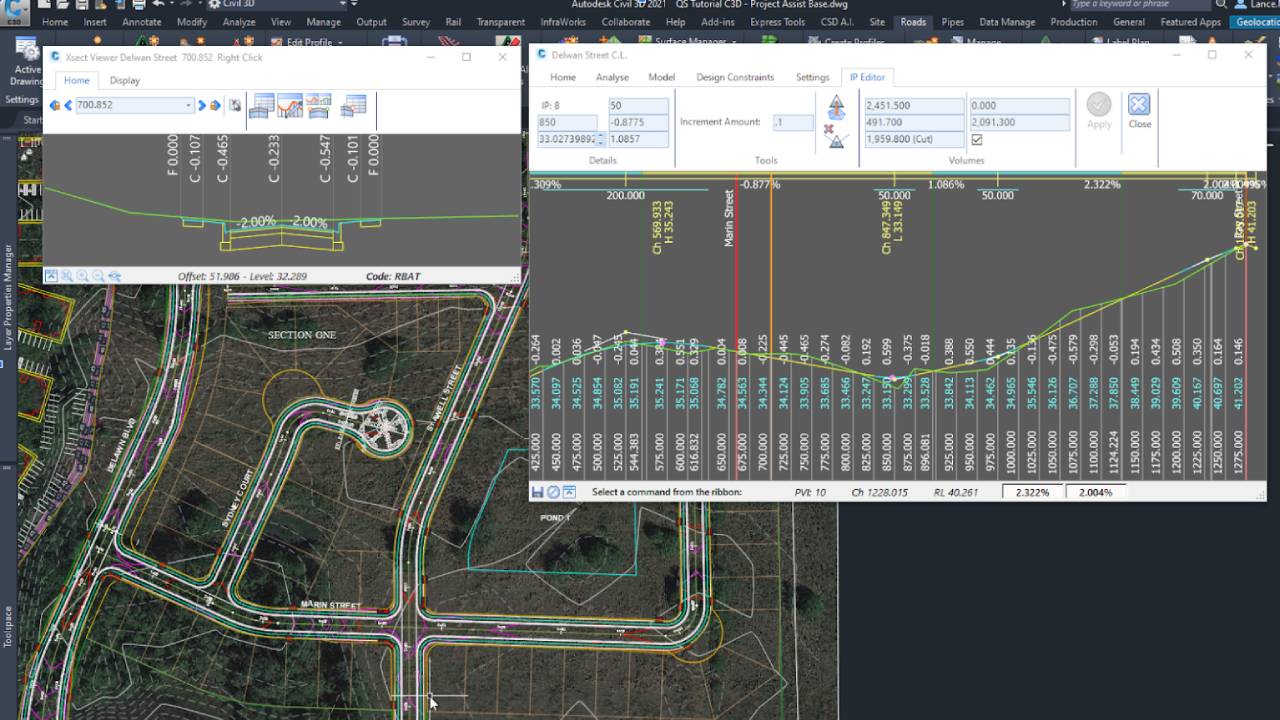Image resolution: width=1280 pixels, height=720 pixels.
Task: Expand Surface Manager dropdown on ribbon
Action: point(734,43)
